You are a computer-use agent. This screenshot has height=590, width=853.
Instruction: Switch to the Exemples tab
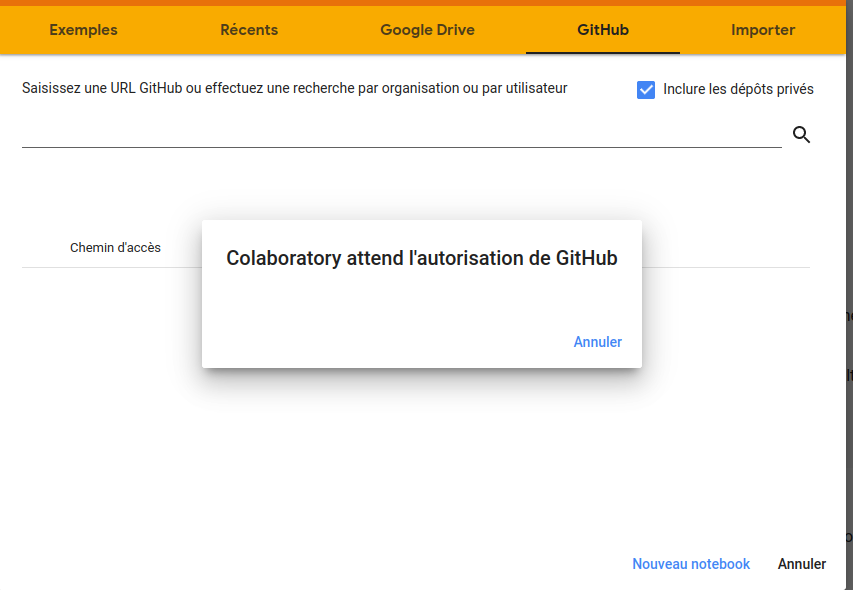click(x=83, y=30)
